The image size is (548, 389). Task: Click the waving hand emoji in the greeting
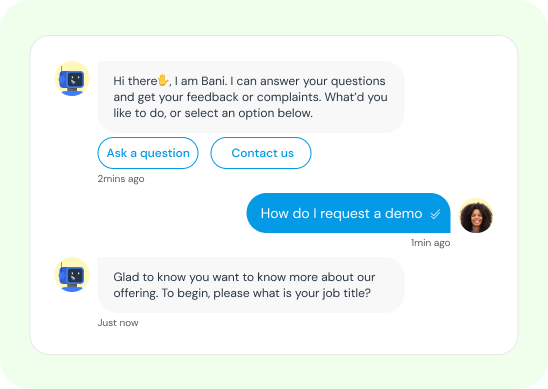(x=163, y=80)
